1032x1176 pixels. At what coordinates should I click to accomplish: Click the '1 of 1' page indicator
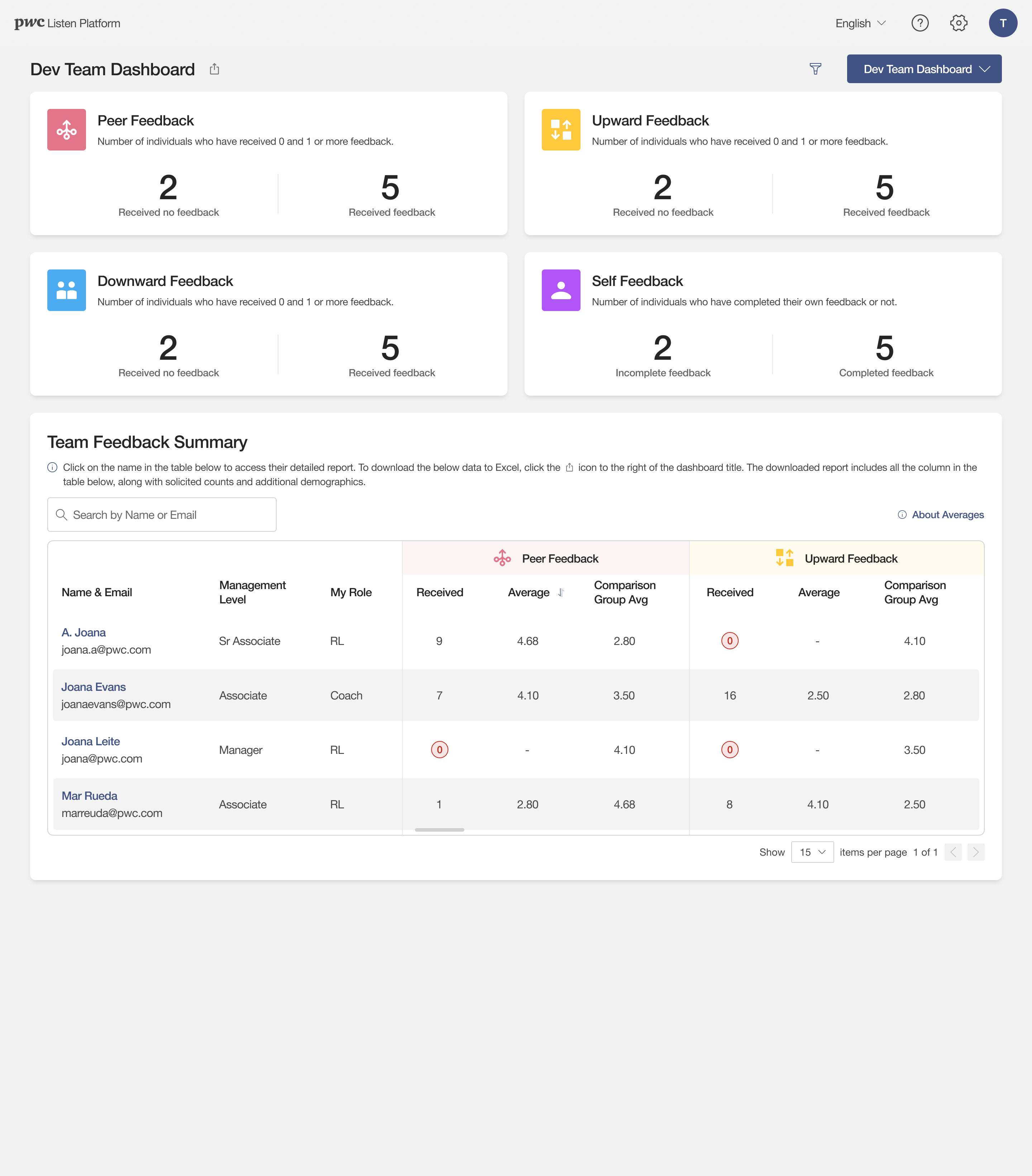[x=925, y=852]
